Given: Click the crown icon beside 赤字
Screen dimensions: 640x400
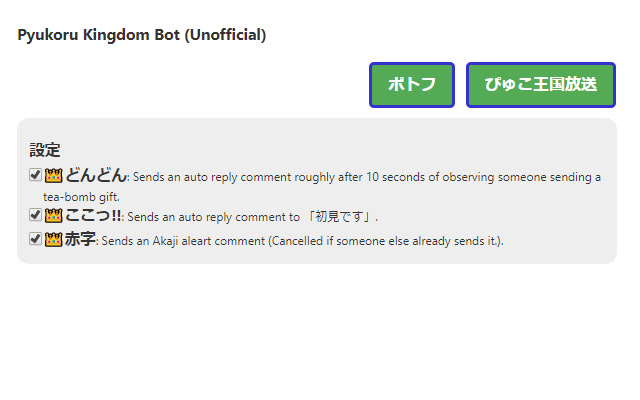Looking at the screenshot, I should click(54, 239).
